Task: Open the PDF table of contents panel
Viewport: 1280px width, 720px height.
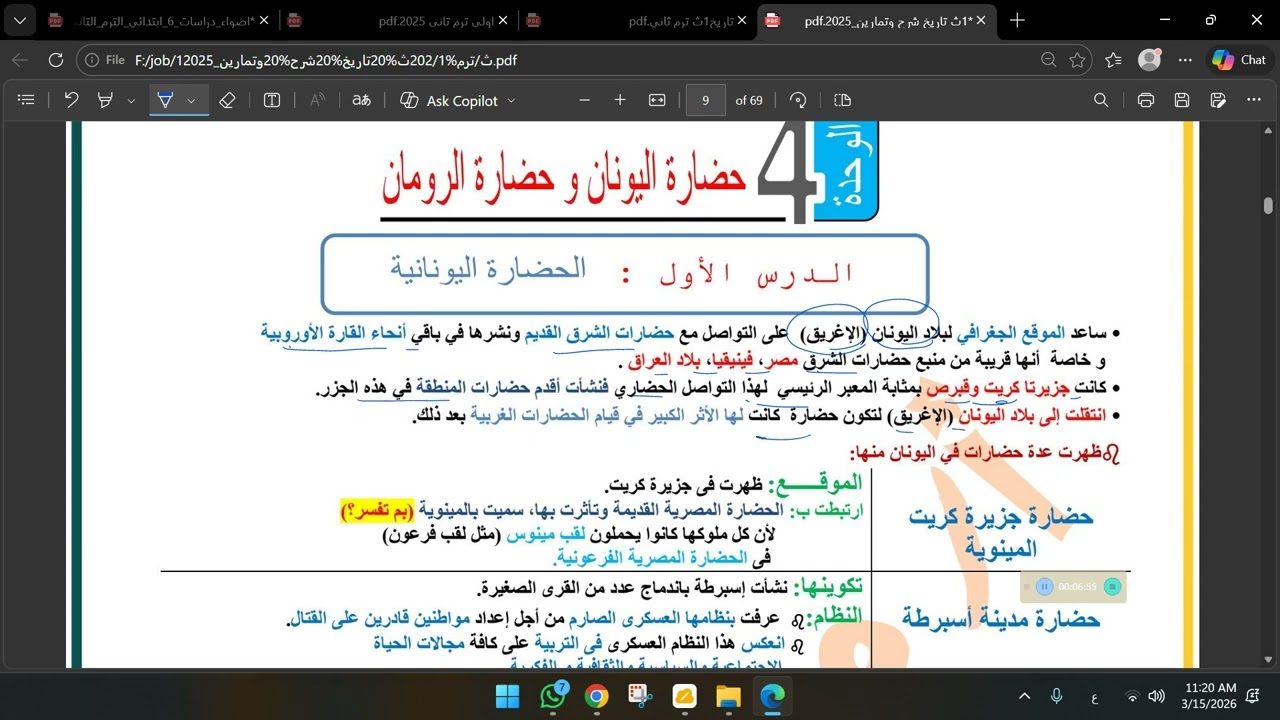Action: click(x=27, y=100)
